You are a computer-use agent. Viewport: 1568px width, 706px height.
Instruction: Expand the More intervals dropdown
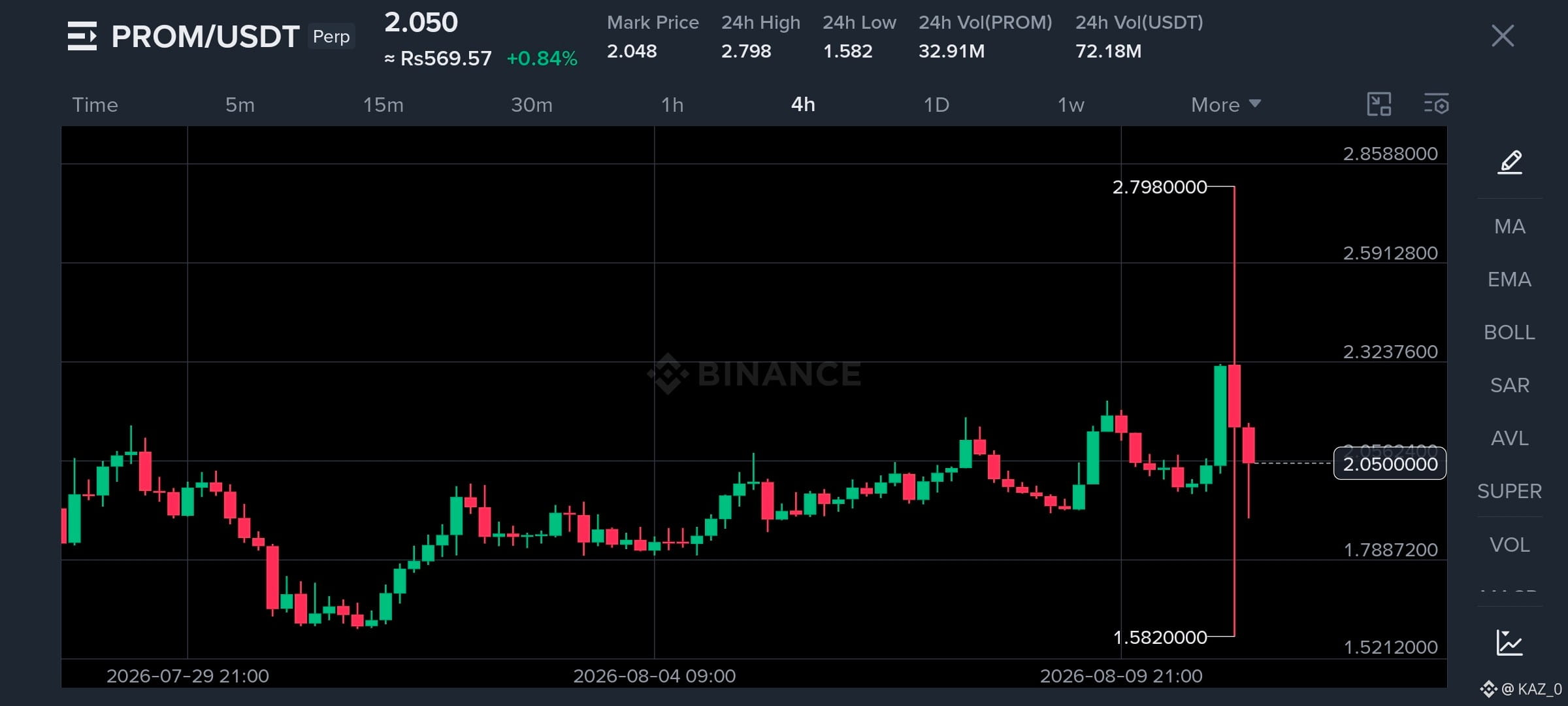[x=1226, y=105]
